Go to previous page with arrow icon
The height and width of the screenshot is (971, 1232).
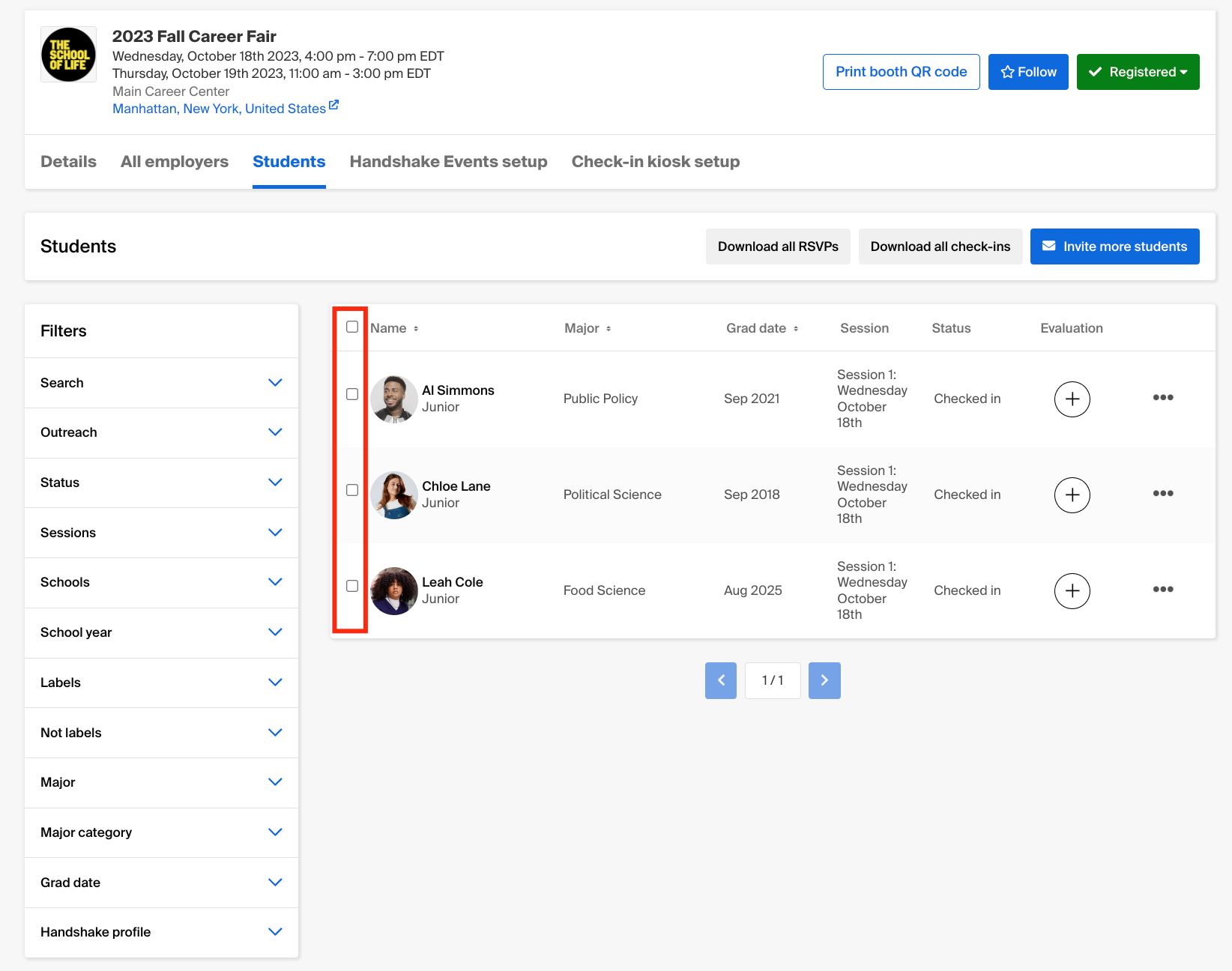pos(720,680)
